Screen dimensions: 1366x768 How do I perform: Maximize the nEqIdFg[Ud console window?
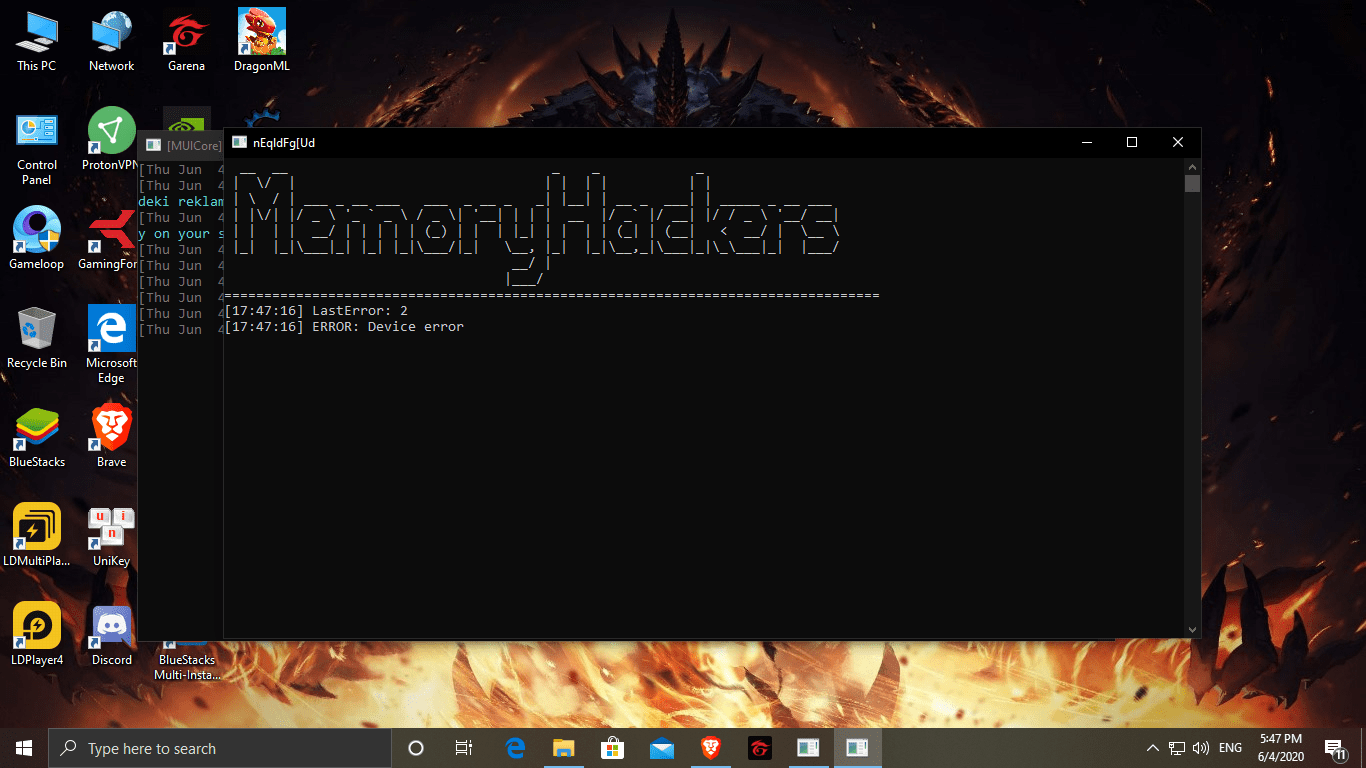(x=1132, y=142)
